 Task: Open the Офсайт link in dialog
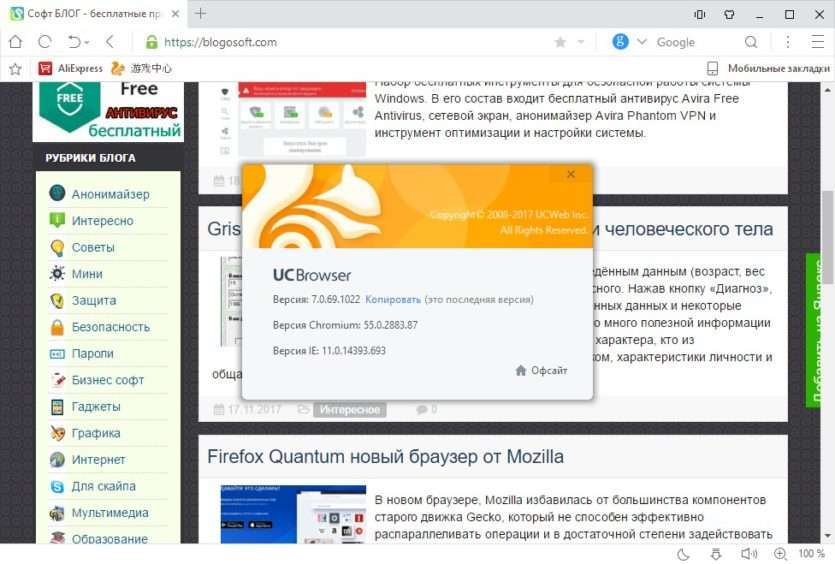pos(542,370)
